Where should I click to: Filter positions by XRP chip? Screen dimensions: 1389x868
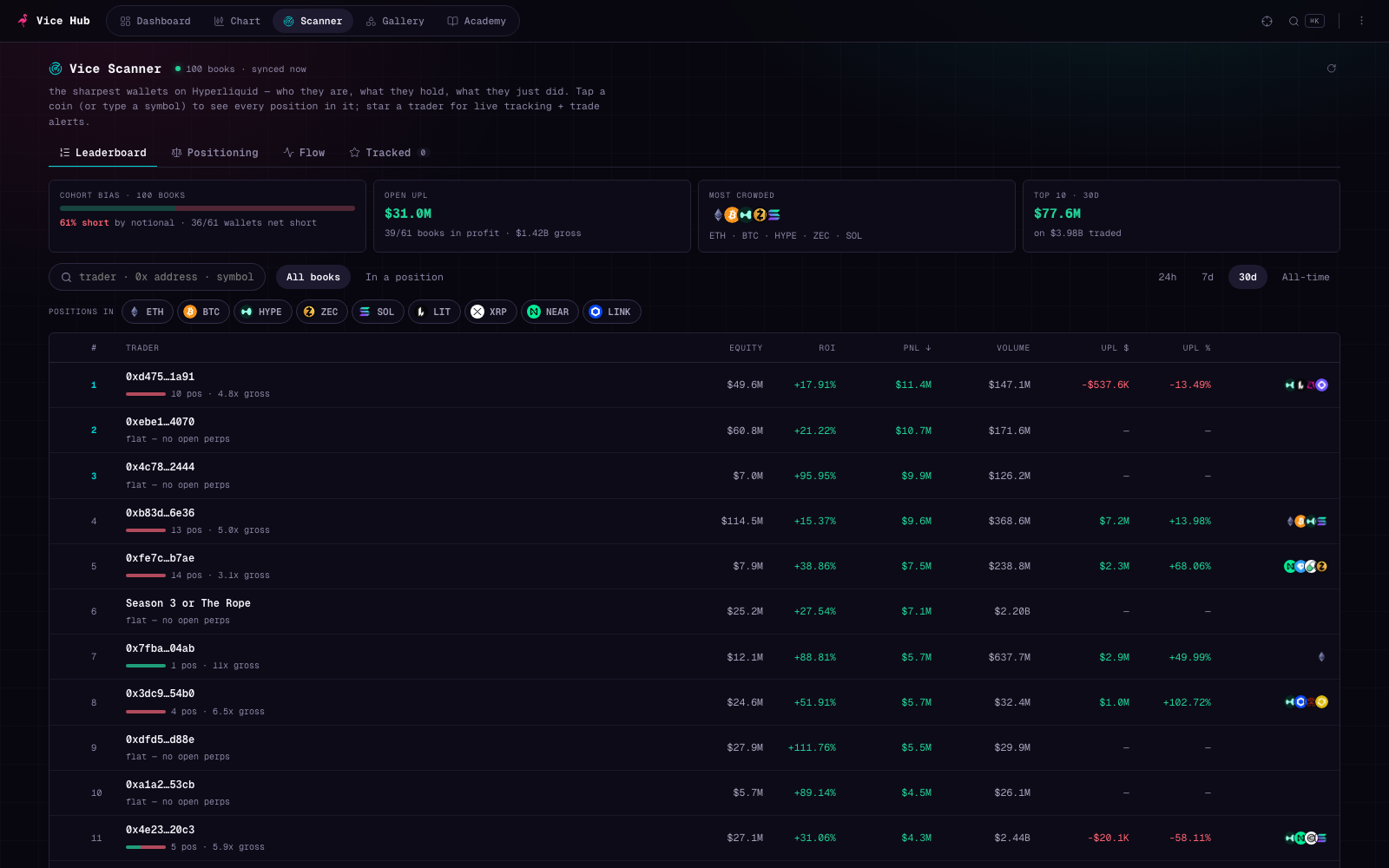pyautogui.click(x=490, y=312)
